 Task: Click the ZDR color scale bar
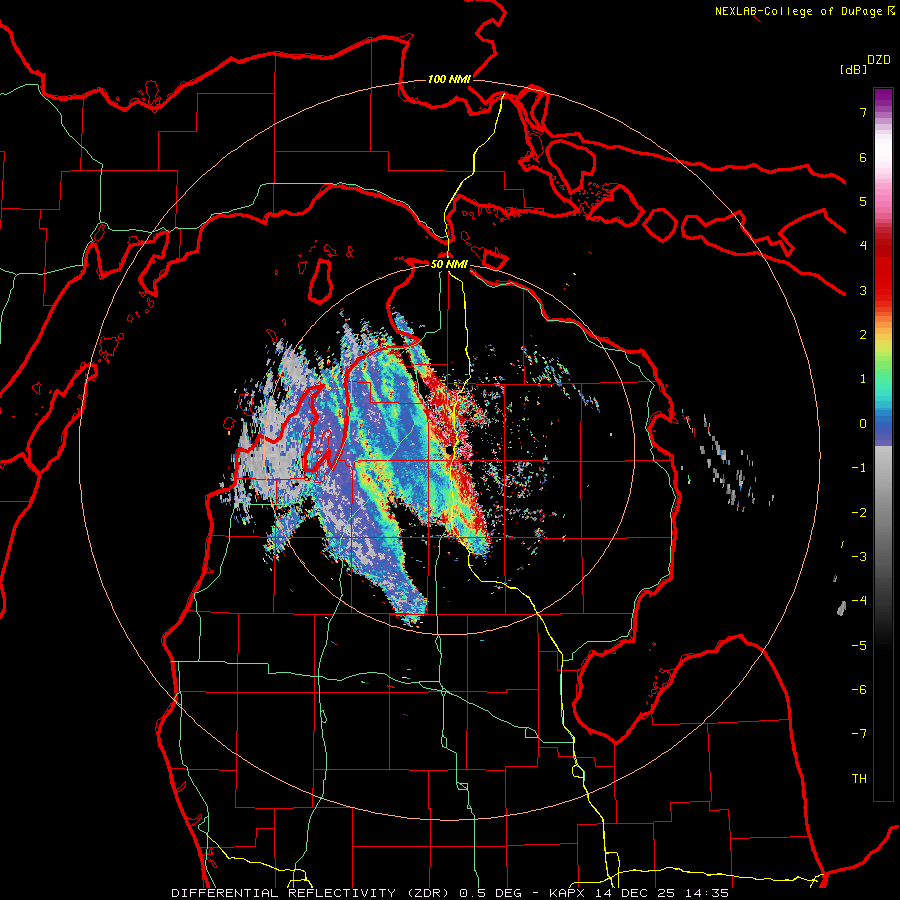(883, 444)
